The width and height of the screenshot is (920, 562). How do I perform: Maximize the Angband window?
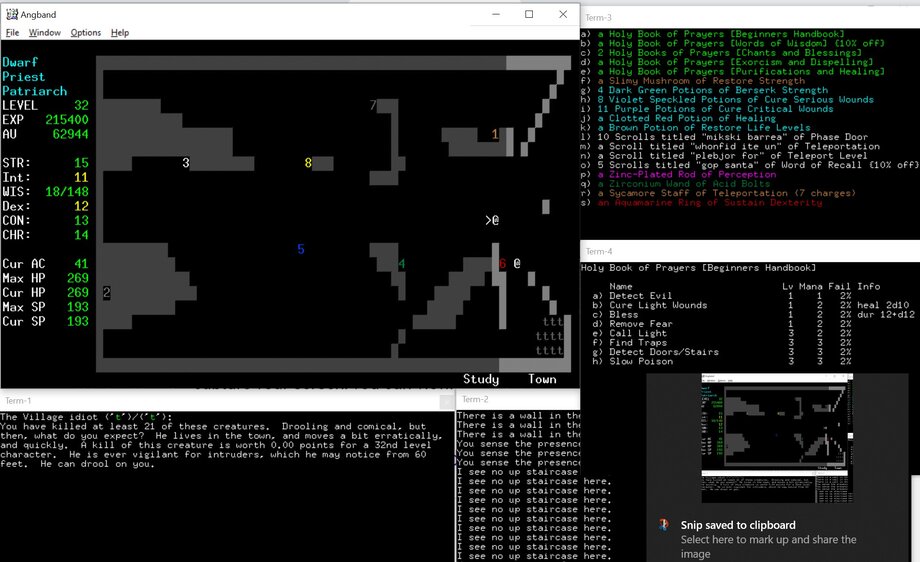point(529,14)
